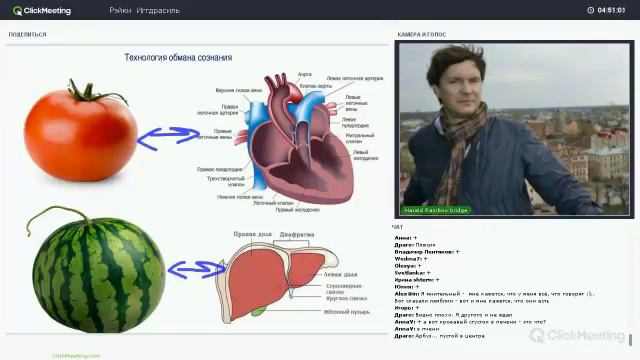Click the chat panel scrollbar handle

tap(630, 340)
